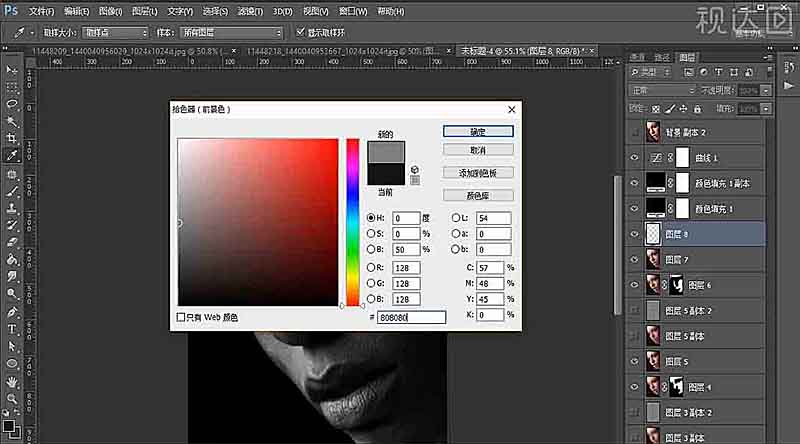
Task: Open the sample layers dropdown
Action: [231, 33]
